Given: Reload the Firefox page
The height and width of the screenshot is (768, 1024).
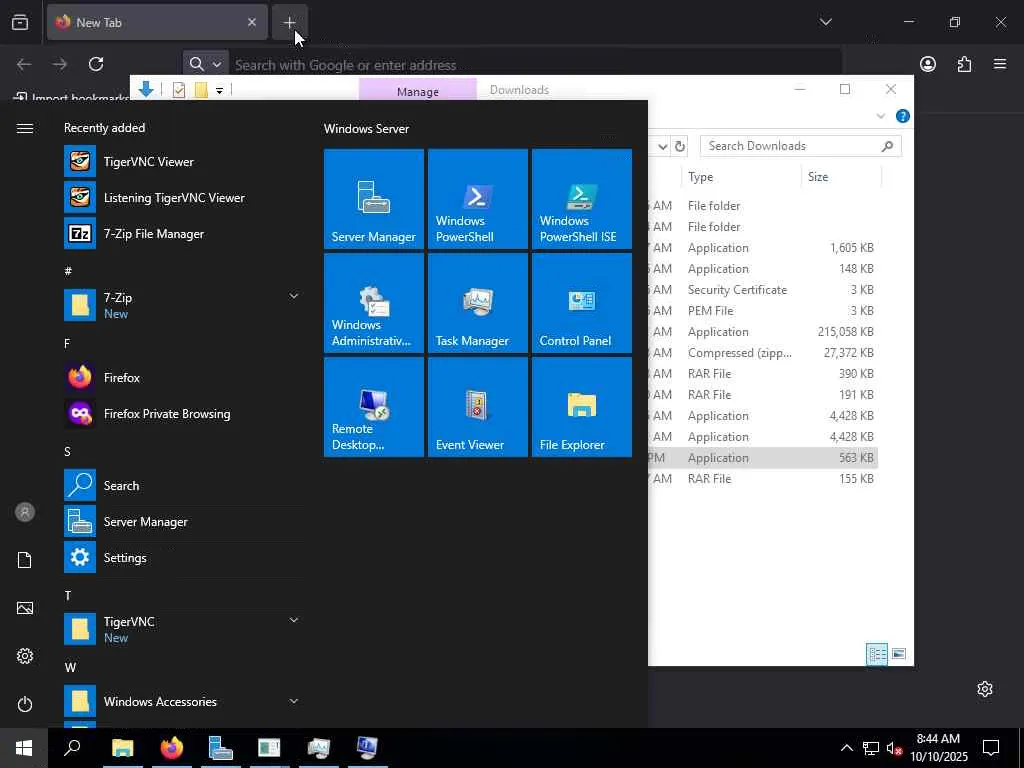Looking at the screenshot, I should click(96, 64).
